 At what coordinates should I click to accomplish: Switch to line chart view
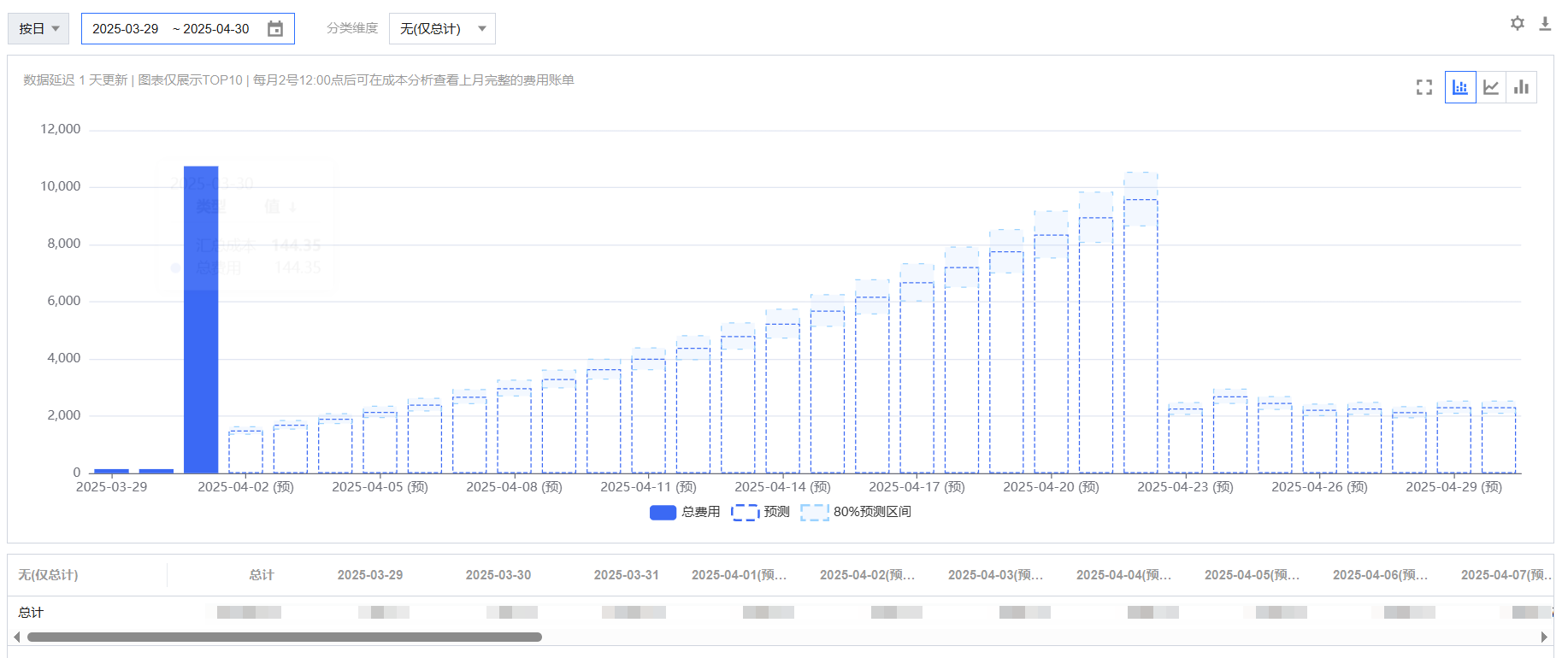[x=1491, y=87]
